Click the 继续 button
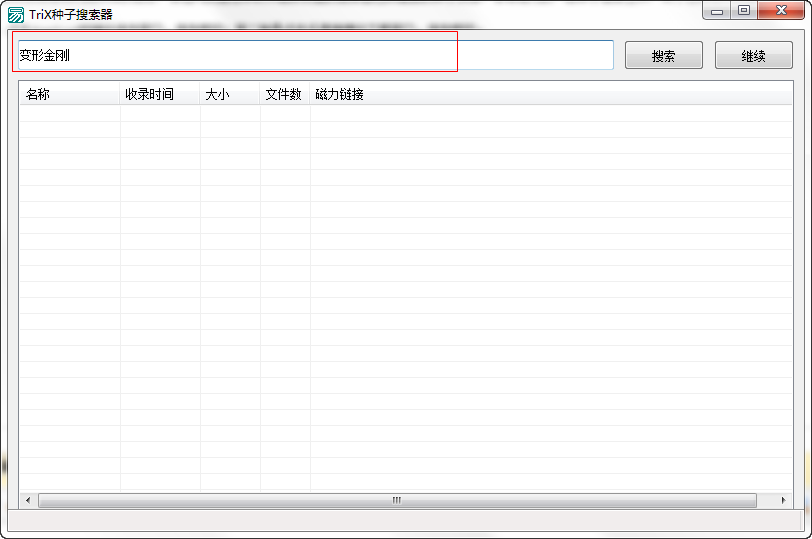 753,55
